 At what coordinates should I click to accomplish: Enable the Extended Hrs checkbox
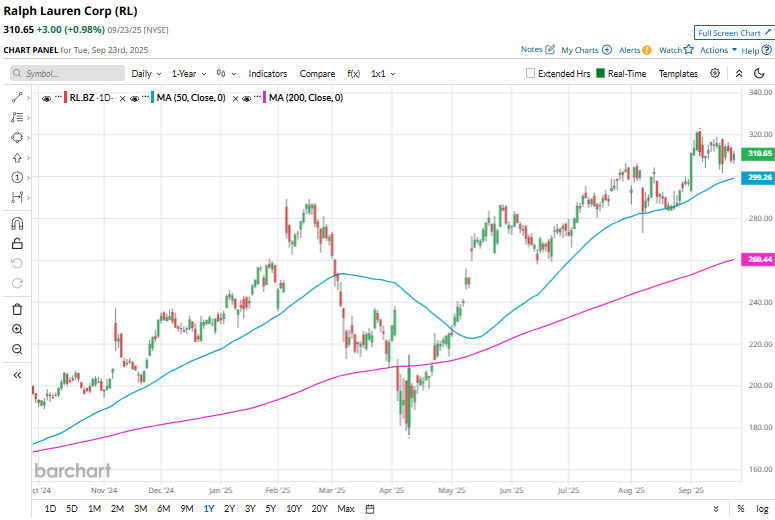coord(530,73)
